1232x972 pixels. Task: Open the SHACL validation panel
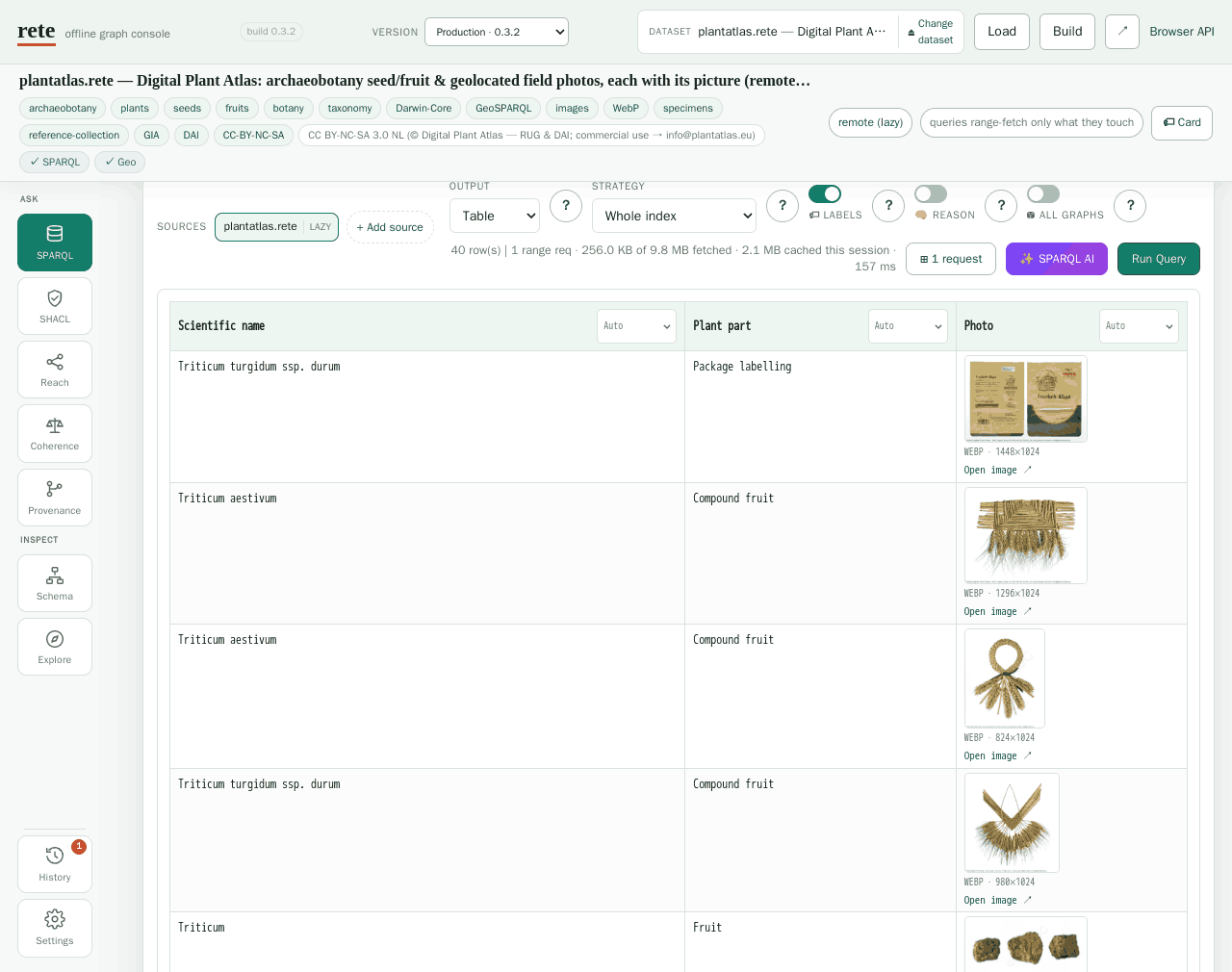55,306
